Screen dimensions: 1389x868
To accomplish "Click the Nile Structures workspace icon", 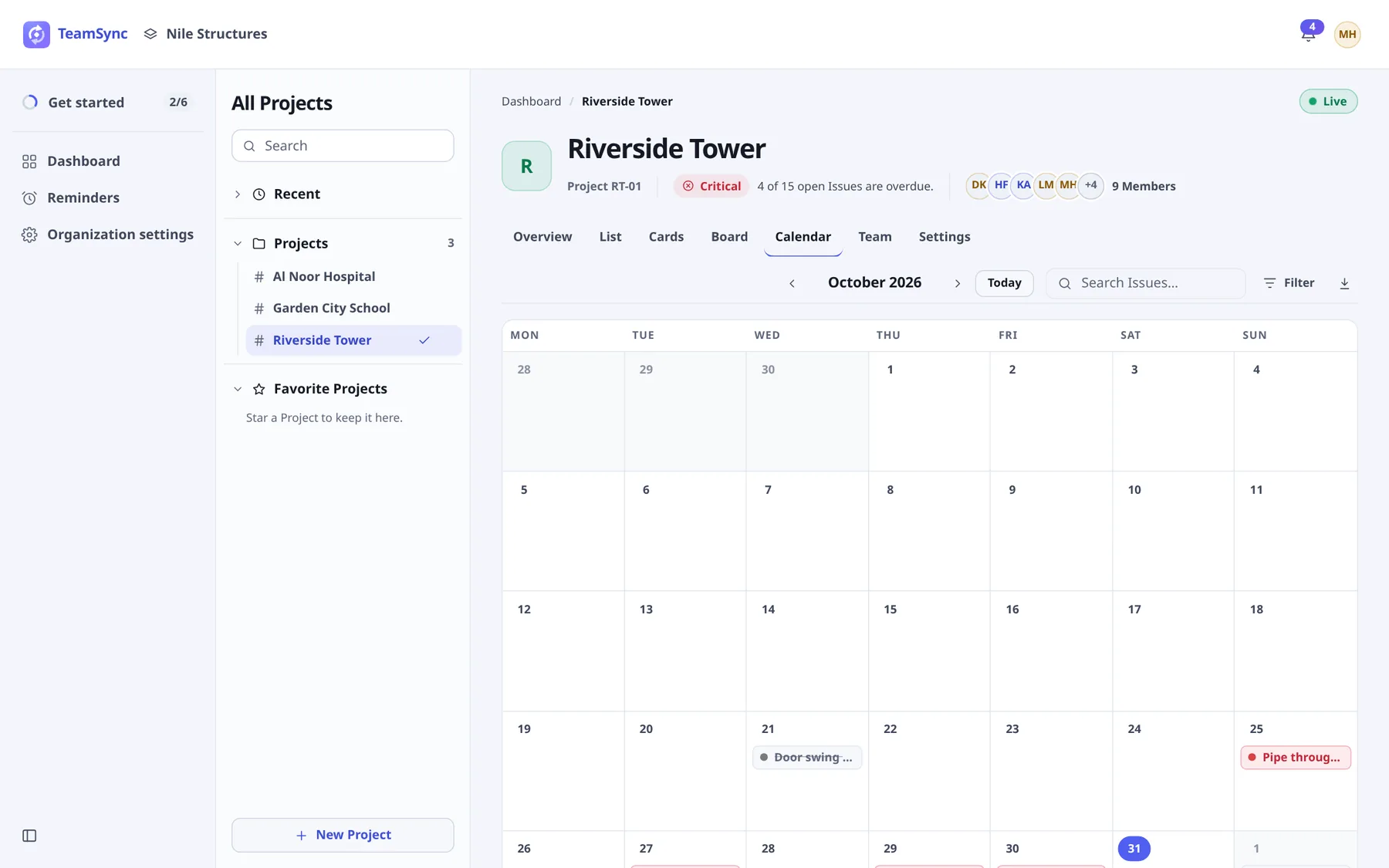I will tap(150, 34).
